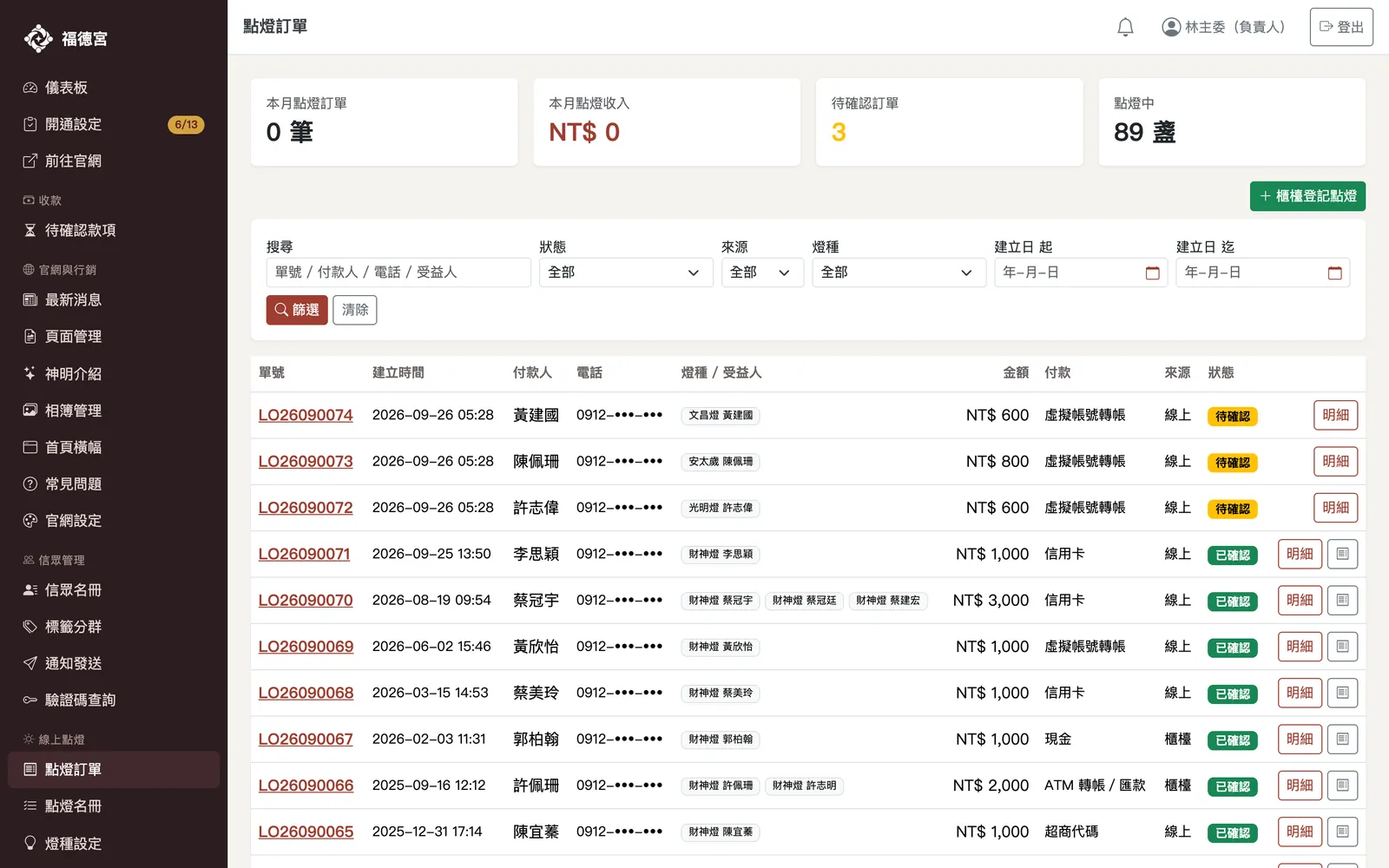The width and height of the screenshot is (1389, 868).
Task: Click 明細 for order LO26090069
Action: point(1300,647)
